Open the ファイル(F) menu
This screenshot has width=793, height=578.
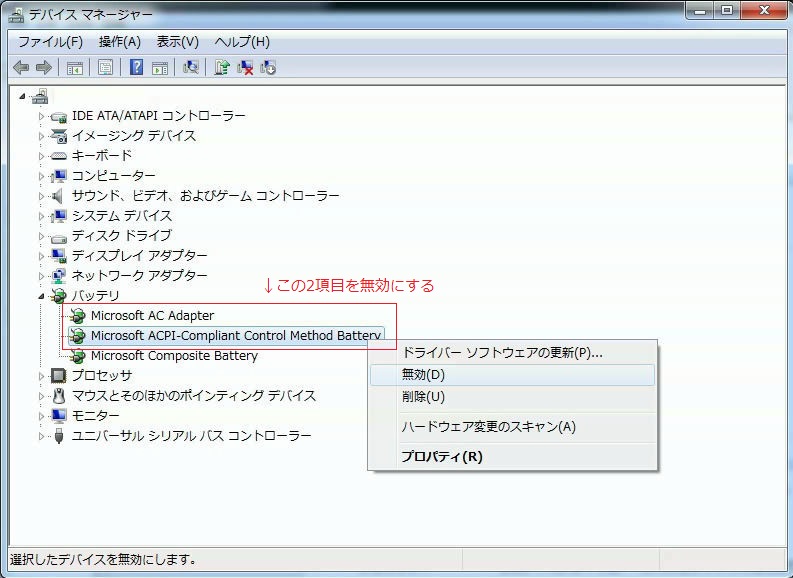(x=50, y=41)
